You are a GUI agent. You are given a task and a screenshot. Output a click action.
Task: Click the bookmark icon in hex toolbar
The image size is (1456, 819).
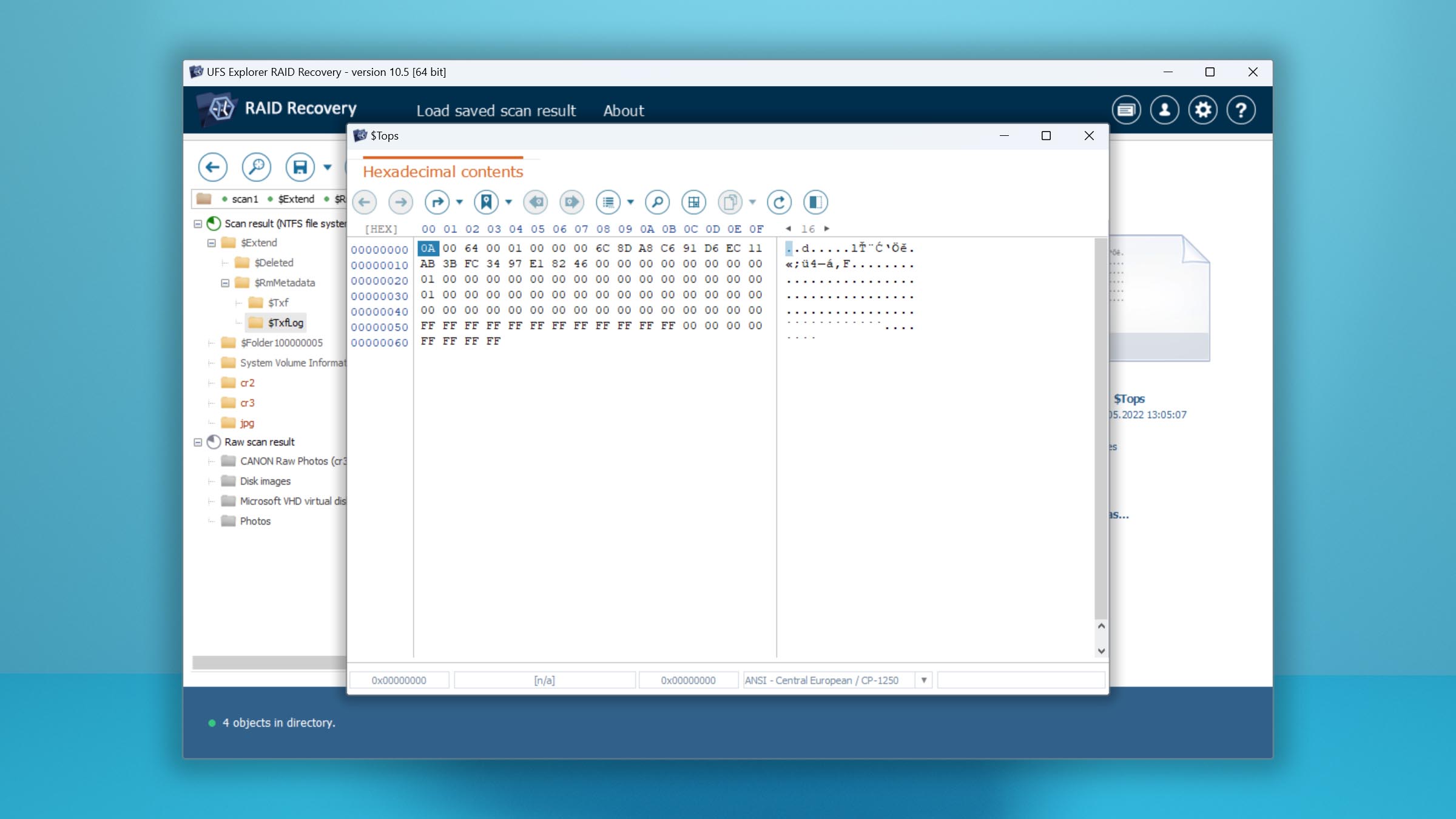[487, 202]
